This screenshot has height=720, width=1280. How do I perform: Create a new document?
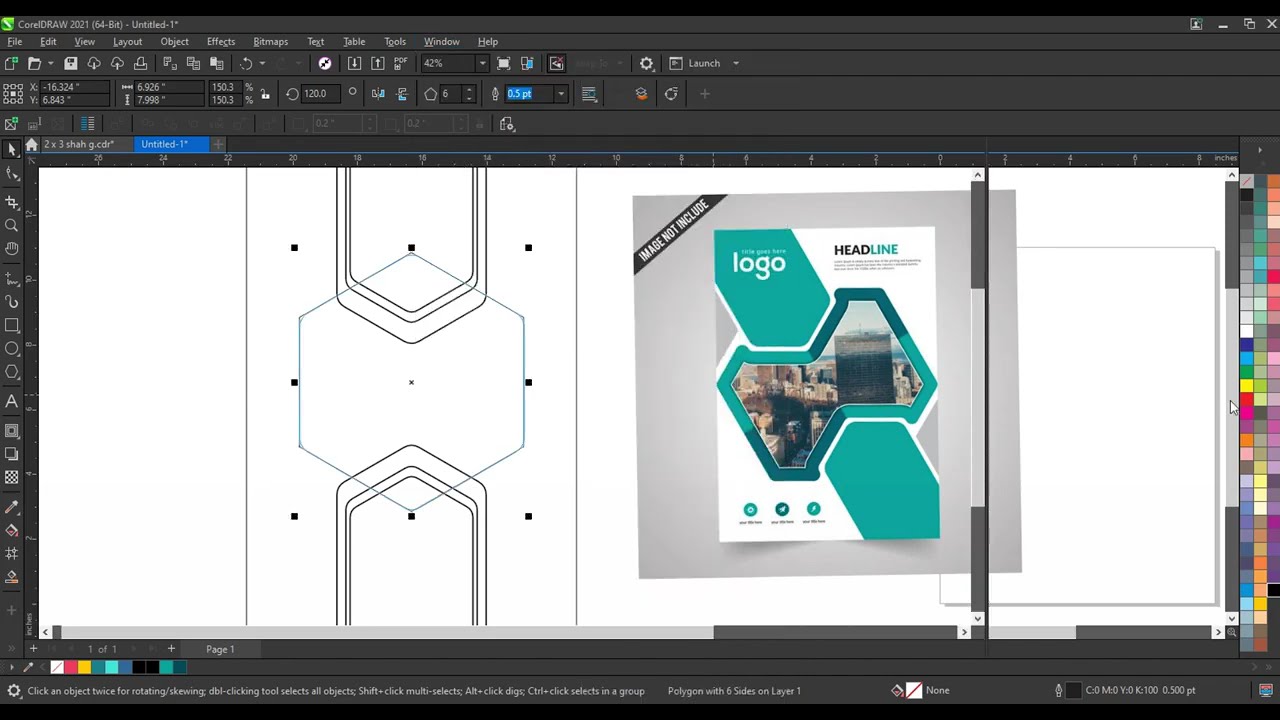11,63
